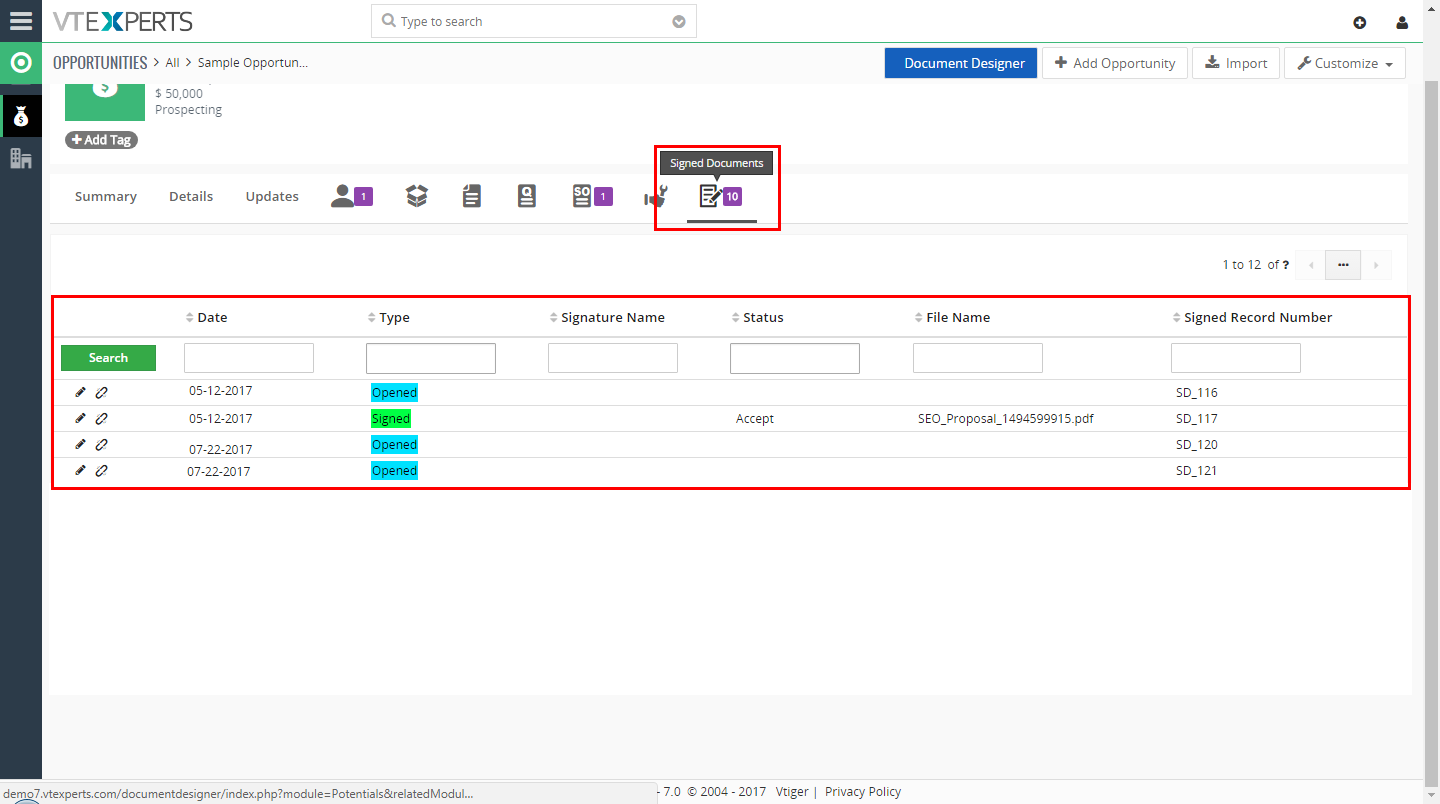Click the VTExperts logo
Screen dimensions: 1440x804
coord(122,21)
